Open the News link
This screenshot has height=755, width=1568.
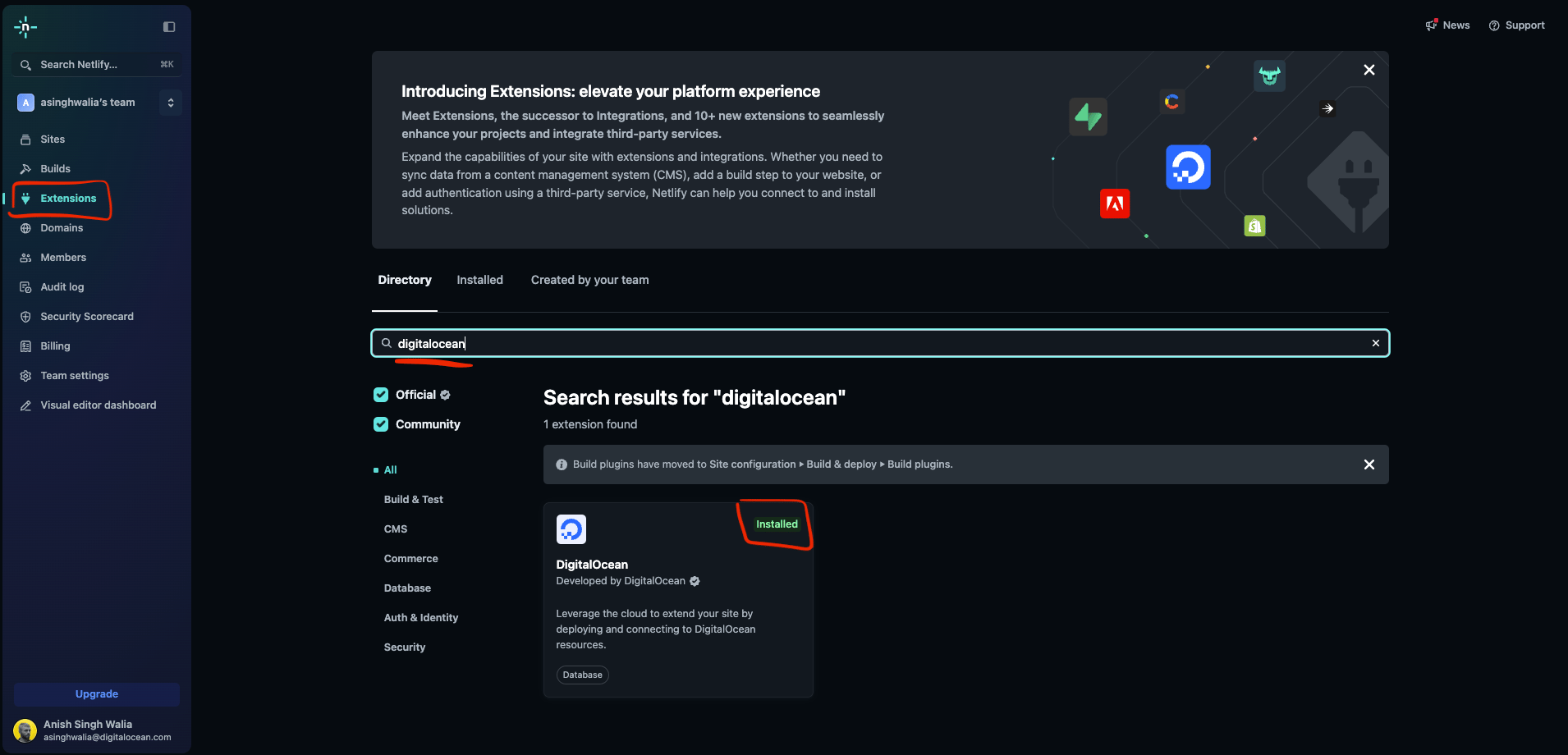[1447, 25]
